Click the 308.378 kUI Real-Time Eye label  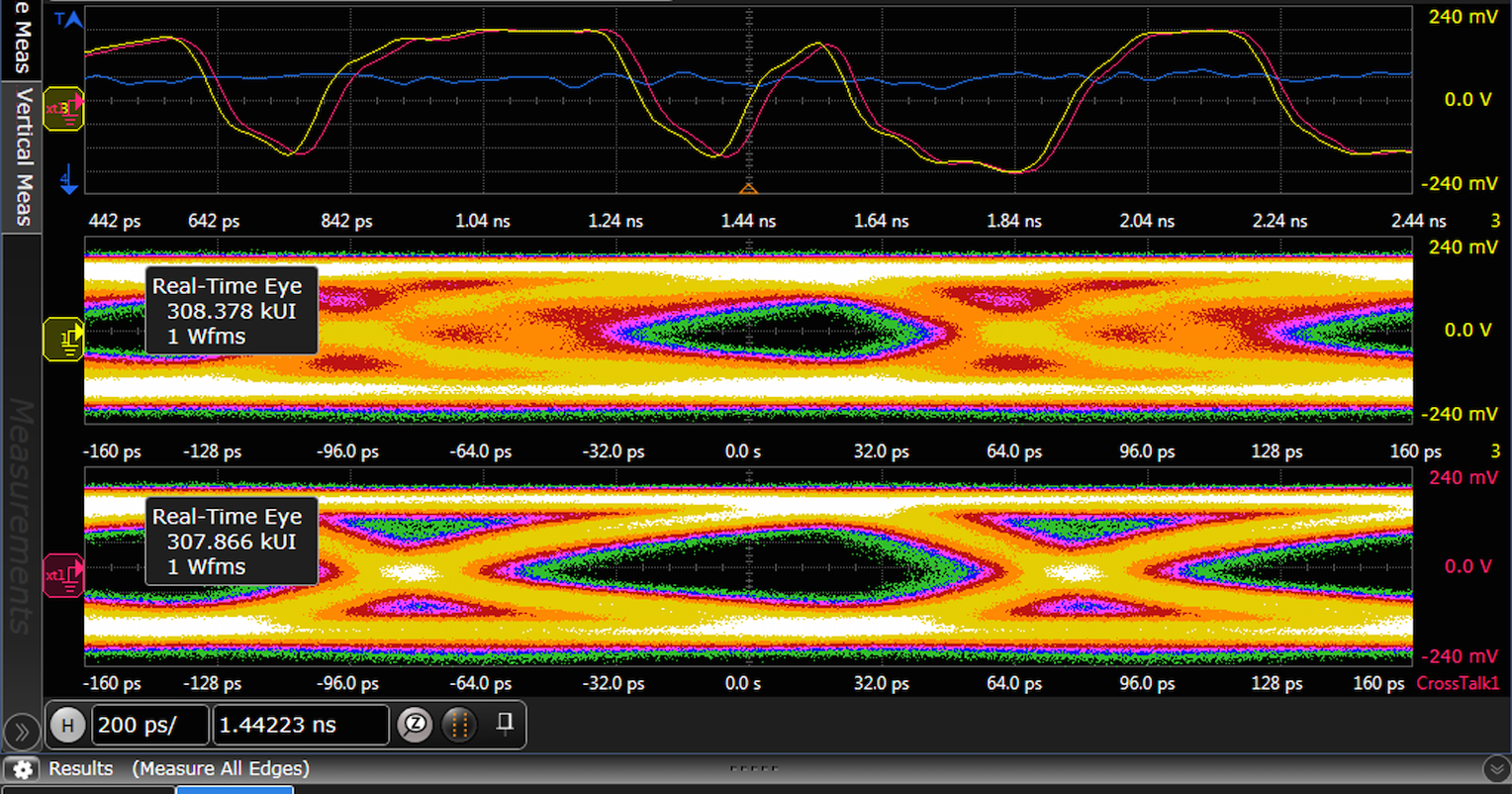(x=232, y=311)
